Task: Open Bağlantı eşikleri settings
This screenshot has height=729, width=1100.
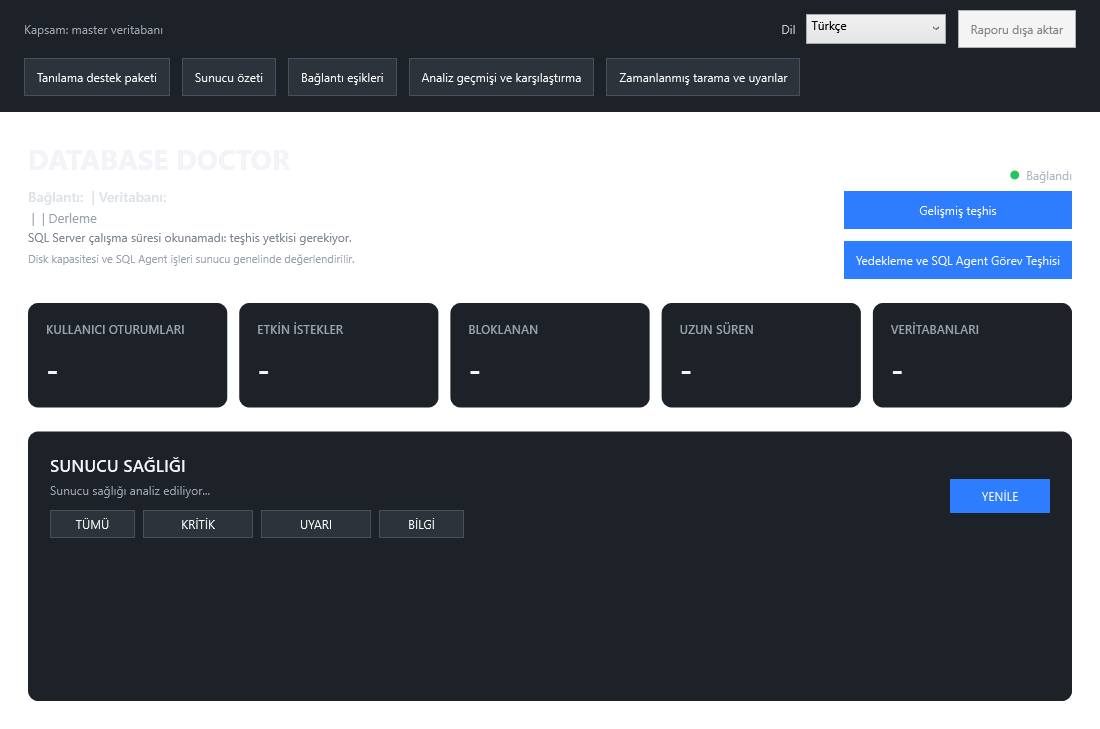Action: (342, 77)
